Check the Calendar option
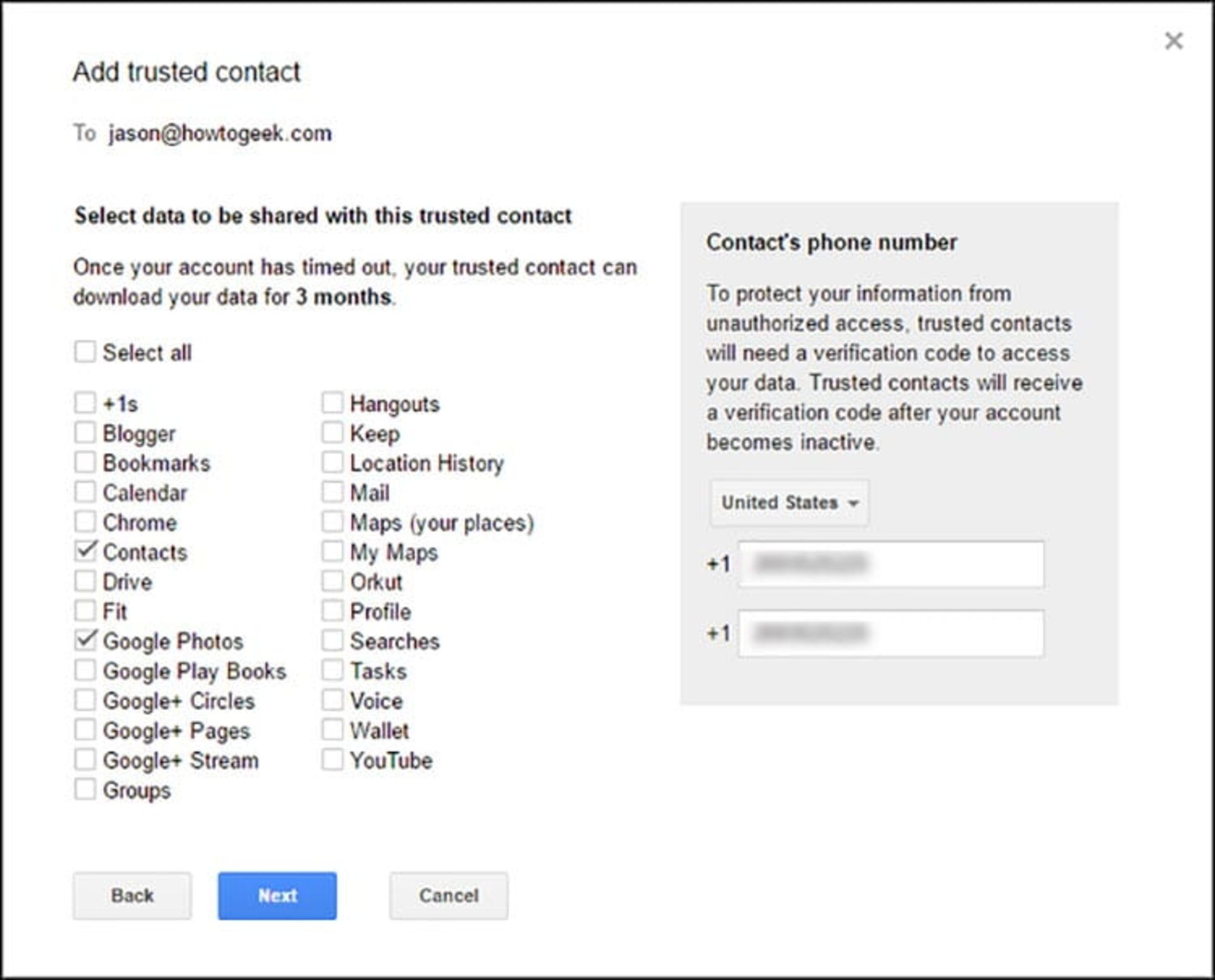This screenshot has width=1215, height=980. [x=85, y=492]
